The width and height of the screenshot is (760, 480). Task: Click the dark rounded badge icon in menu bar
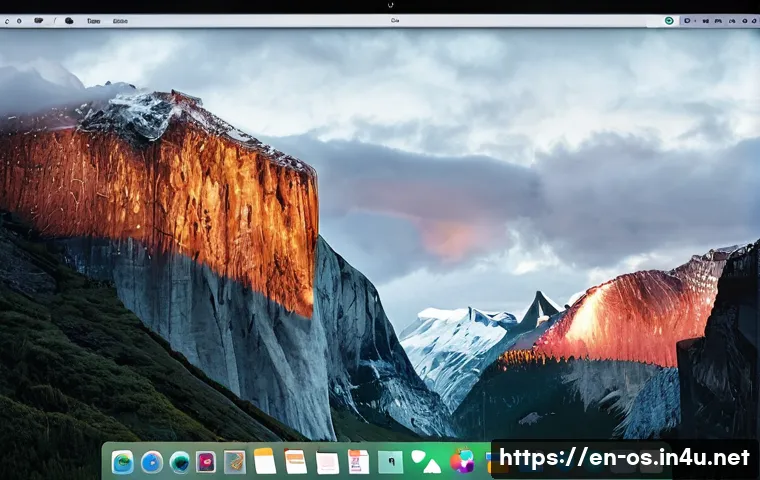(x=38, y=20)
